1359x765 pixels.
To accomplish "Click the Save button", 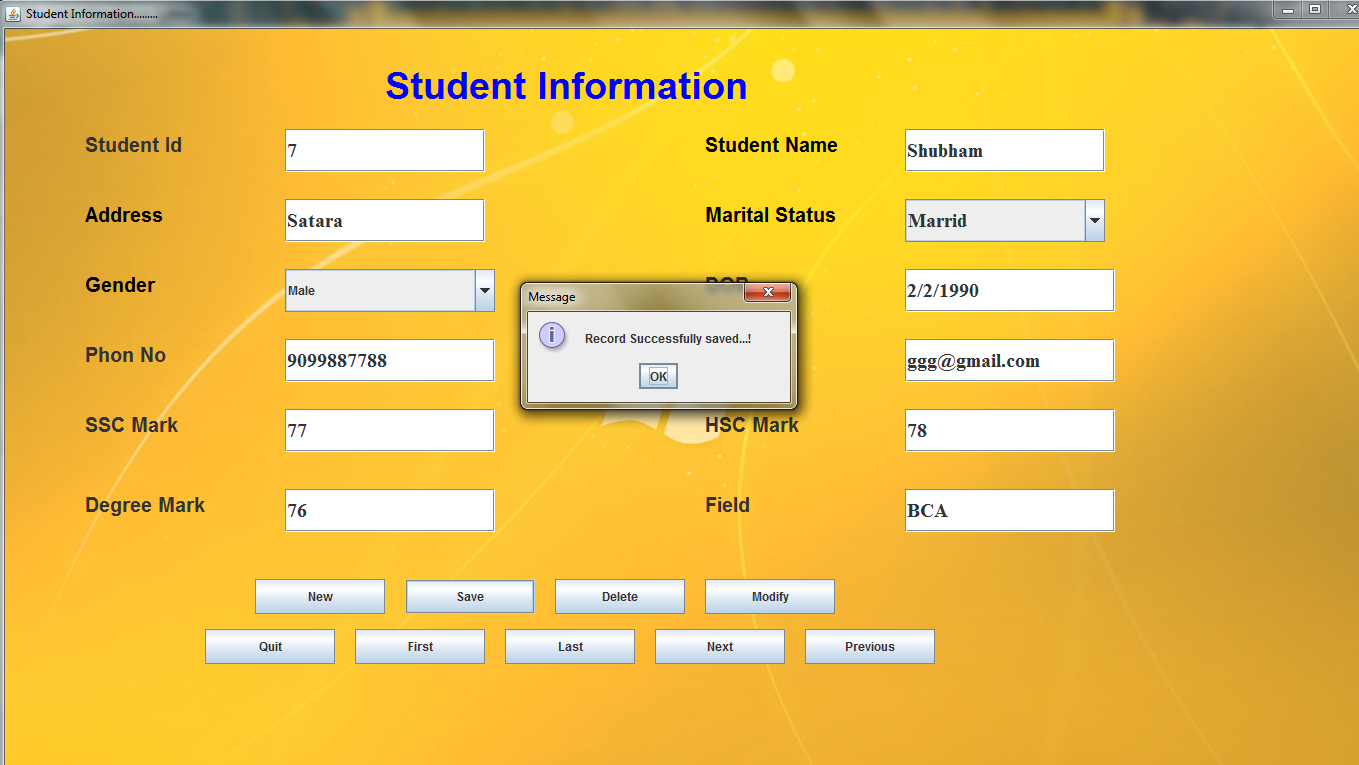I will (470, 596).
